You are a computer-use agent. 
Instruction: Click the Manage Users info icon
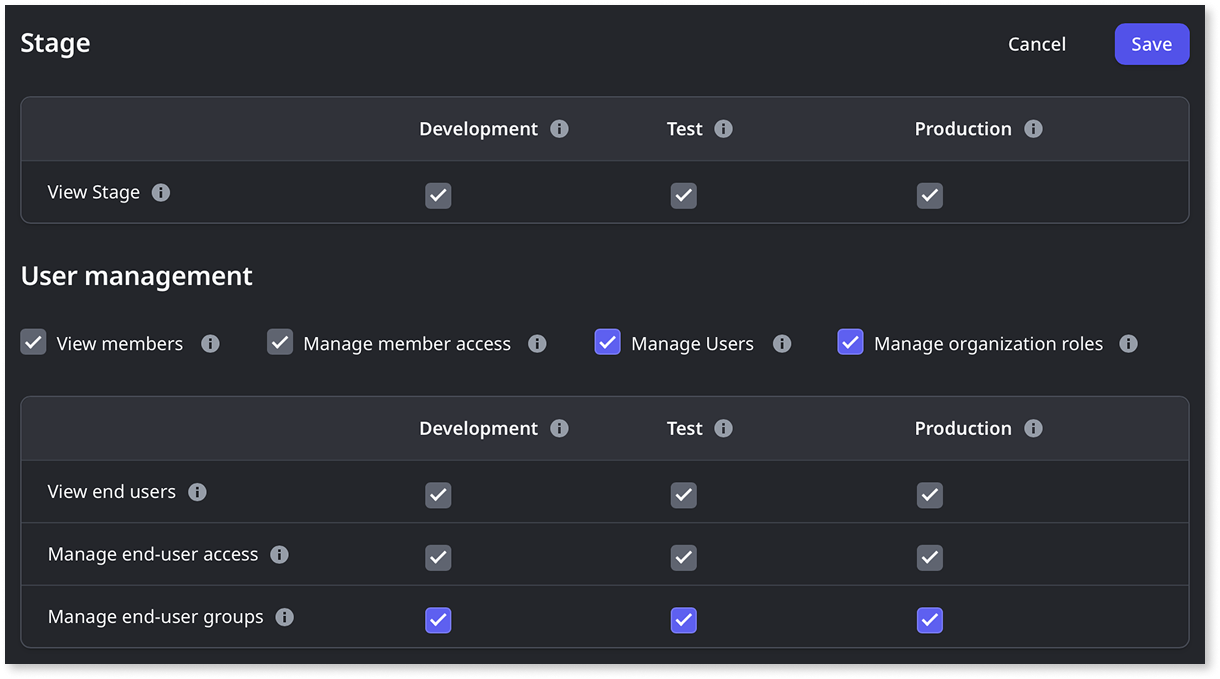tap(782, 343)
